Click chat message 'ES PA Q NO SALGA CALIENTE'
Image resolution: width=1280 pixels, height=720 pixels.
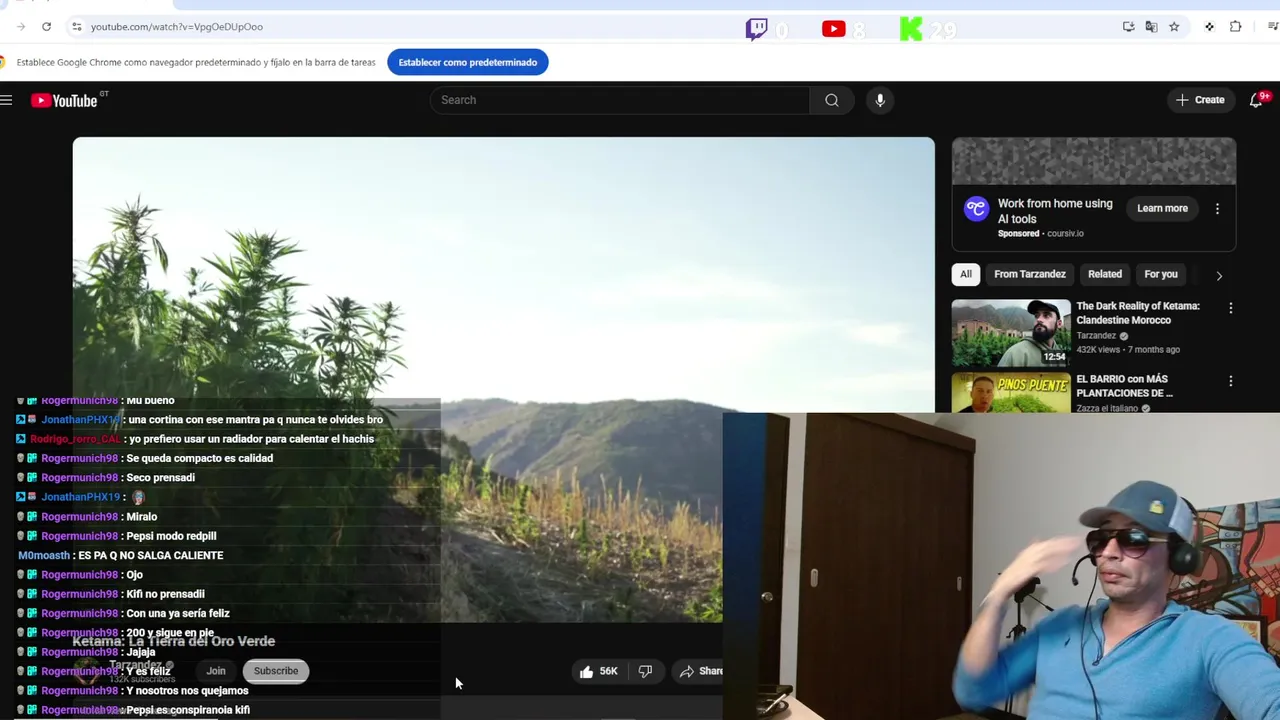point(151,555)
